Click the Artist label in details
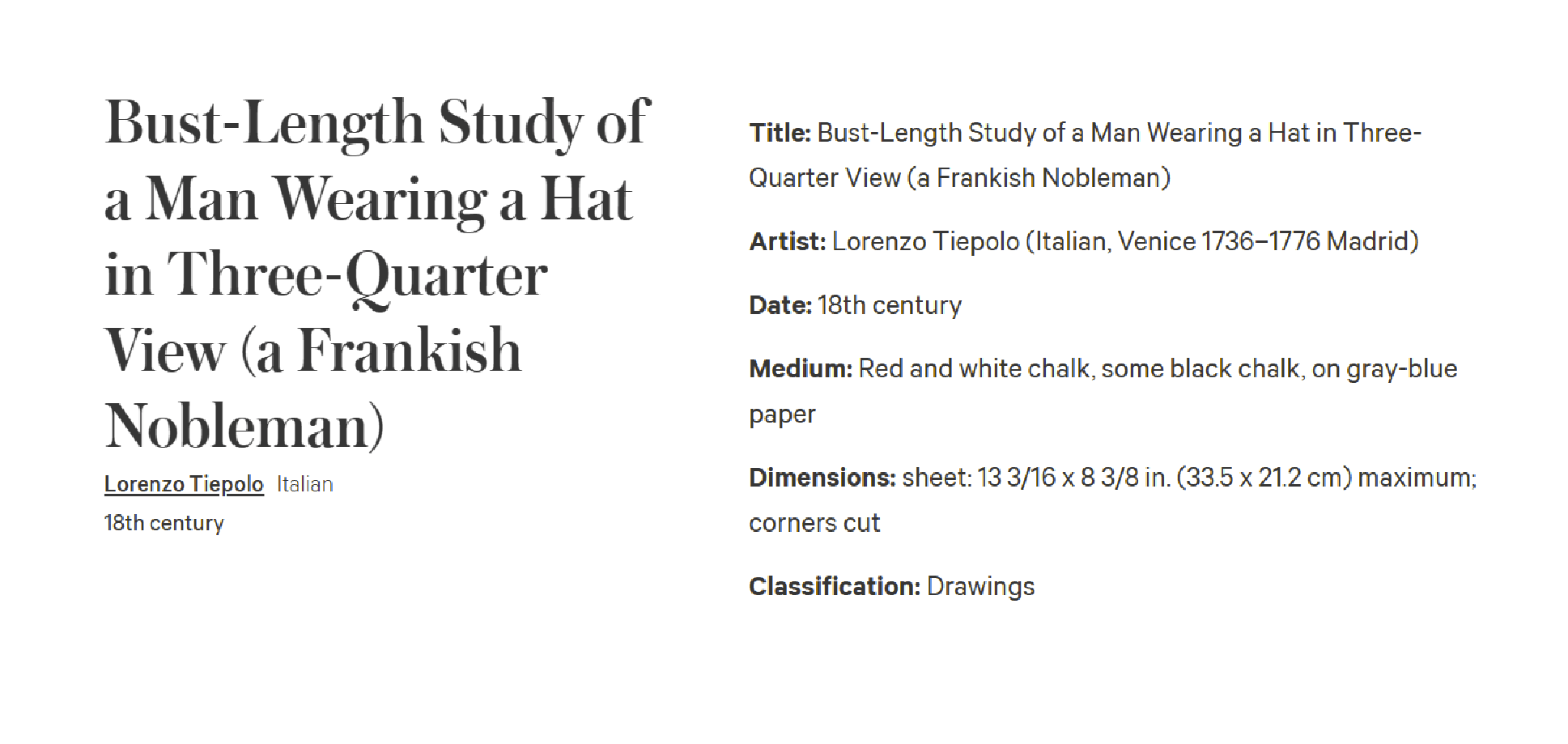The height and width of the screenshot is (744, 1568). [x=787, y=241]
